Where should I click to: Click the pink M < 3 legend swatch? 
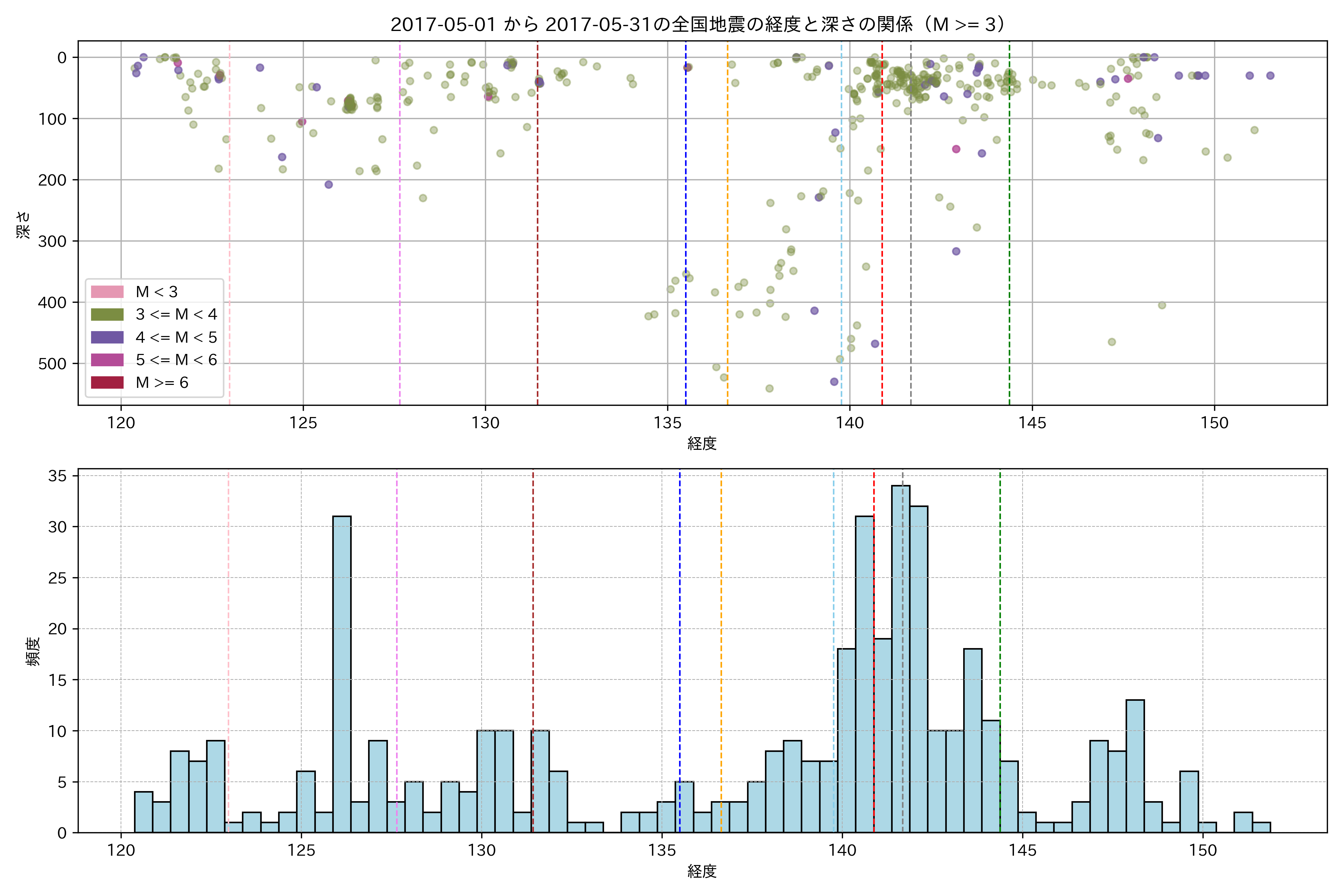pyautogui.click(x=107, y=292)
